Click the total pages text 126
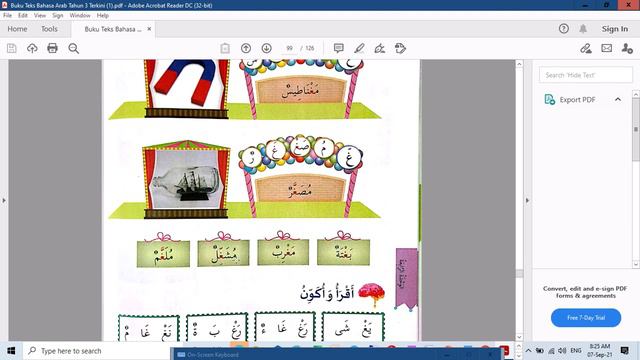This screenshot has height=360, width=640. coord(310,48)
